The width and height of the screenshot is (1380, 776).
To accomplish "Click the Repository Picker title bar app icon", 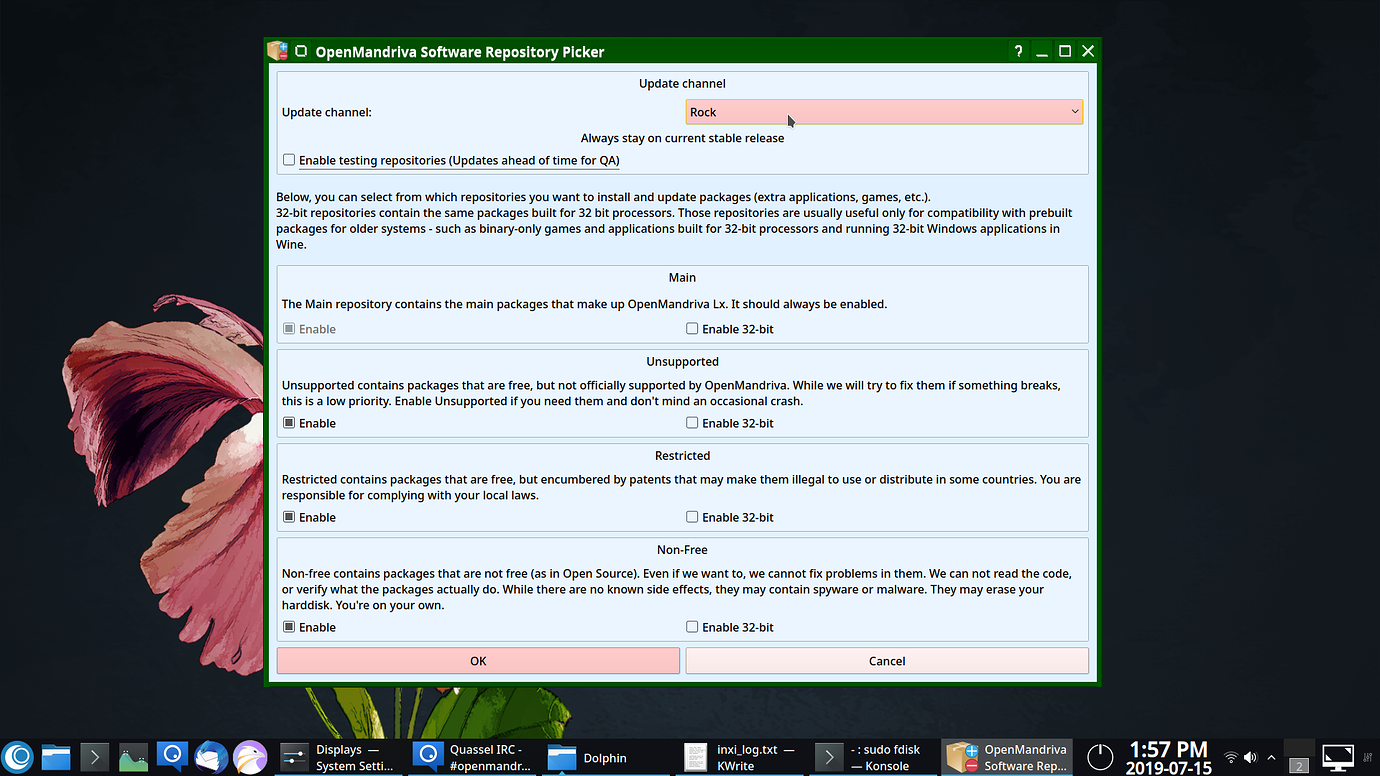I will pyautogui.click(x=277, y=51).
